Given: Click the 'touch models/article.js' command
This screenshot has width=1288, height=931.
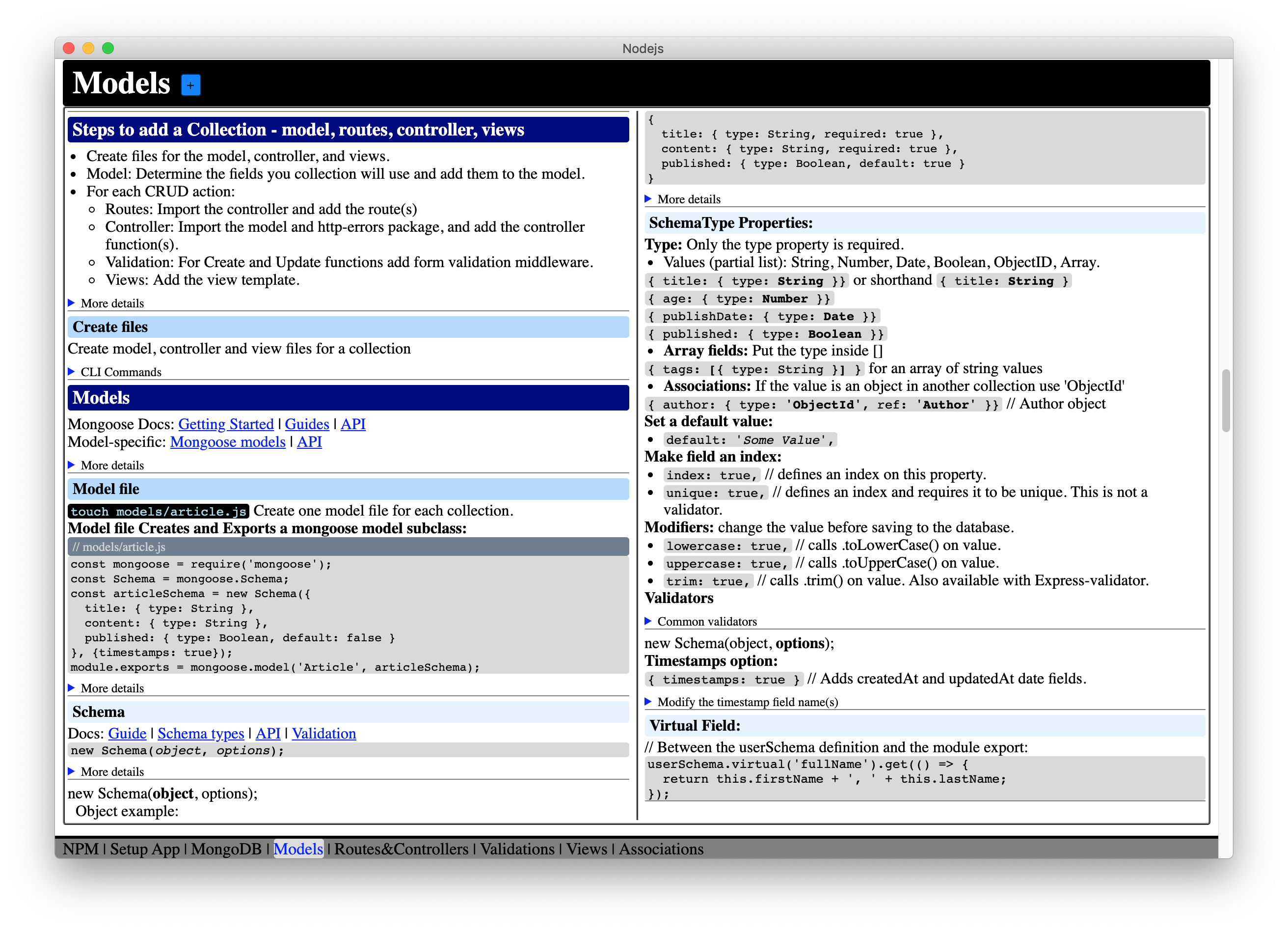Looking at the screenshot, I should point(159,512).
